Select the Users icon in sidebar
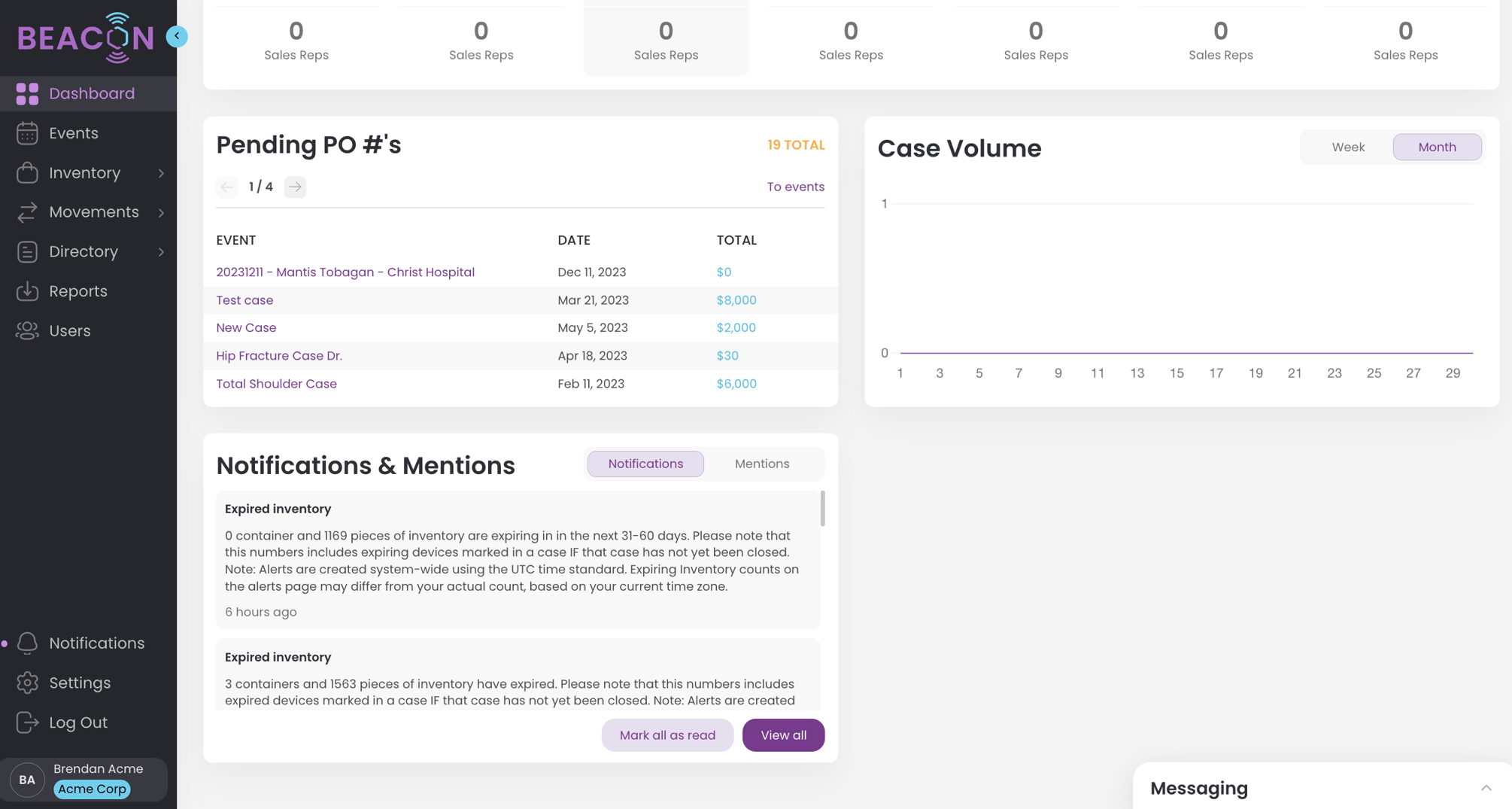Image resolution: width=1512 pixels, height=809 pixels. click(28, 330)
